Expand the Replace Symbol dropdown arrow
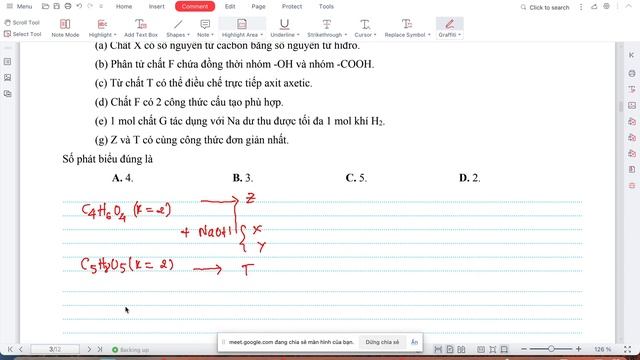 tap(429, 35)
